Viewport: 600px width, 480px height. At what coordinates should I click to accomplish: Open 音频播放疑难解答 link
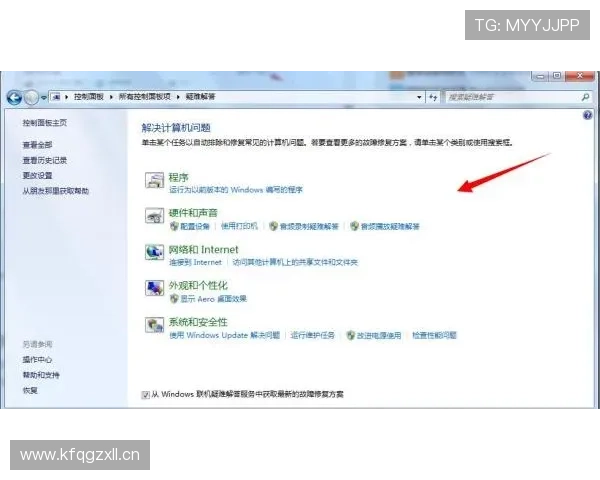coord(390,226)
